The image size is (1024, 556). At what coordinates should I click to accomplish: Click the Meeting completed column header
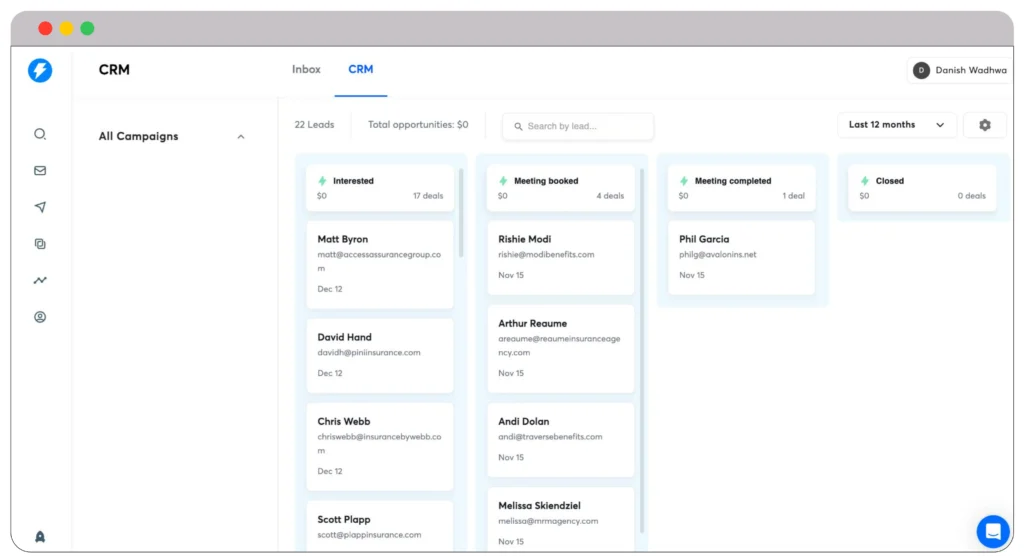click(x=741, y=188)
